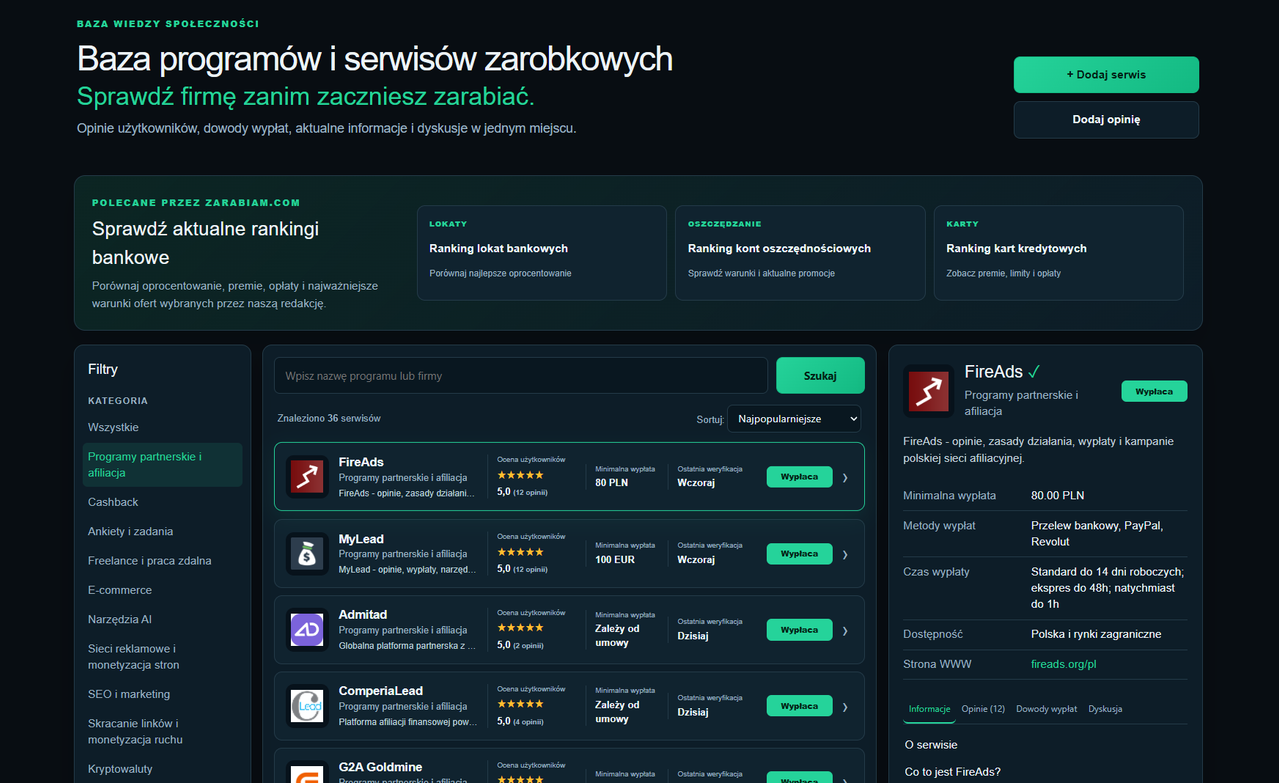Expand ComperiaLead row chevron arrow
Screen dimensions: 1279x783
point(845,707)
